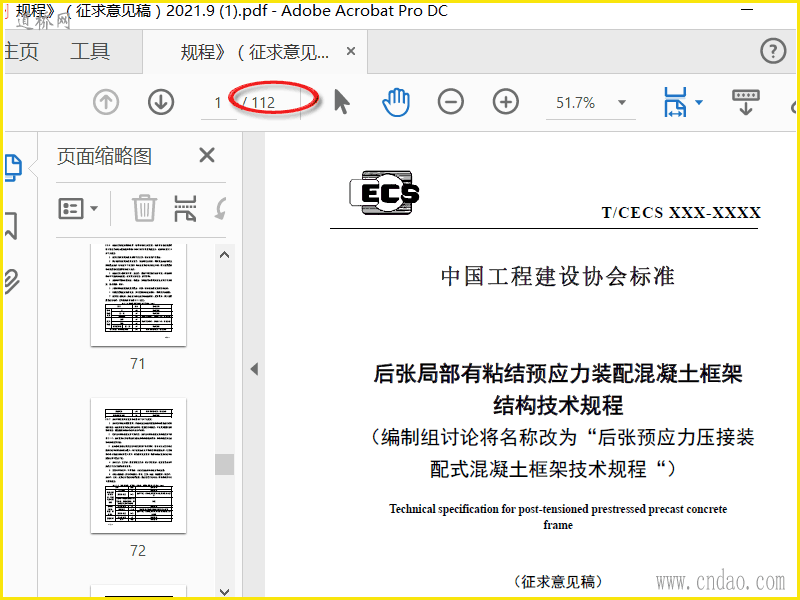The height and width of the screenshot is (600, 800).
Task: Click the 51.7% zoom value field
Action: point(576,103)
